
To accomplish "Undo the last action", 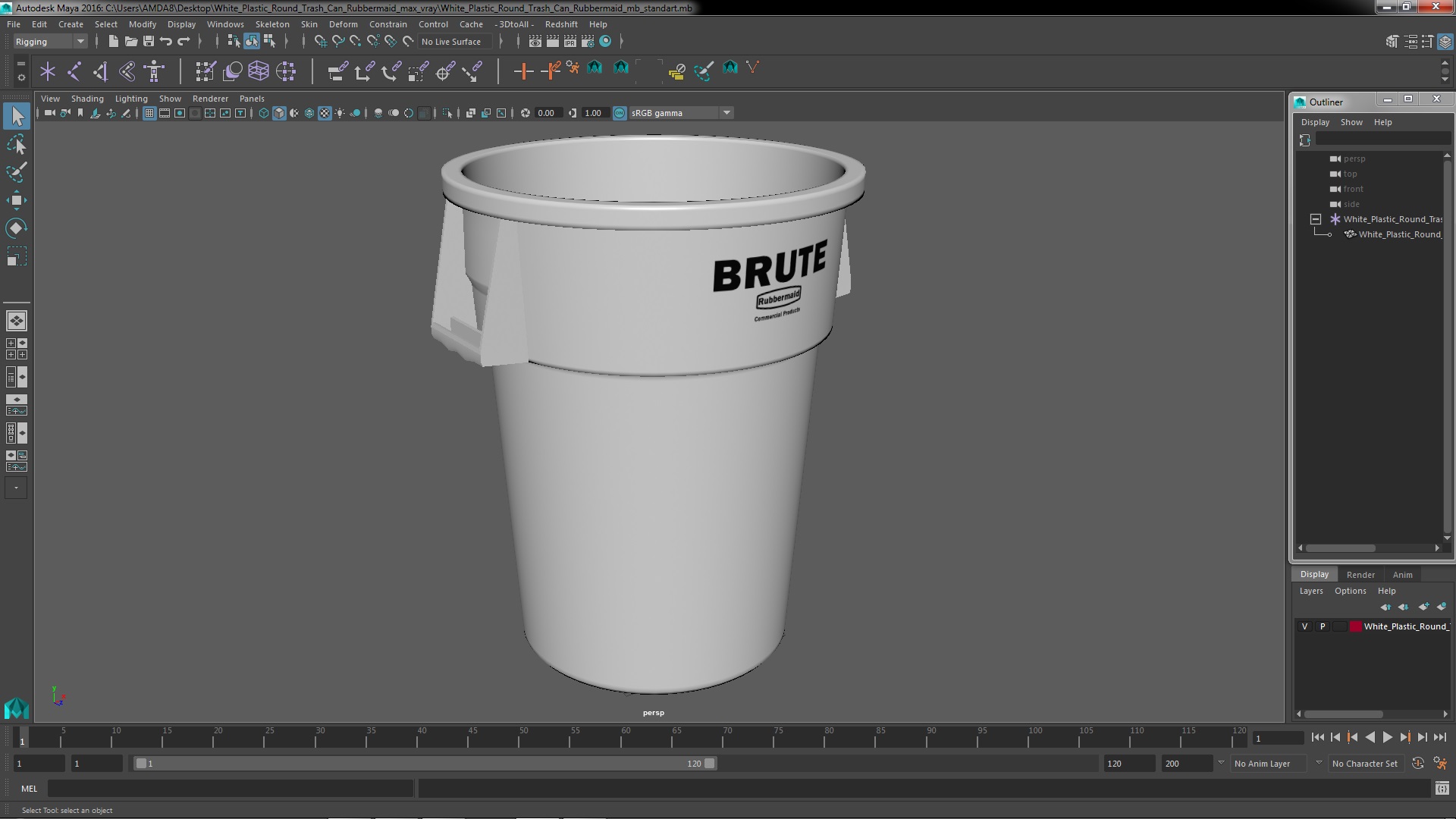I will click(166, 42).
